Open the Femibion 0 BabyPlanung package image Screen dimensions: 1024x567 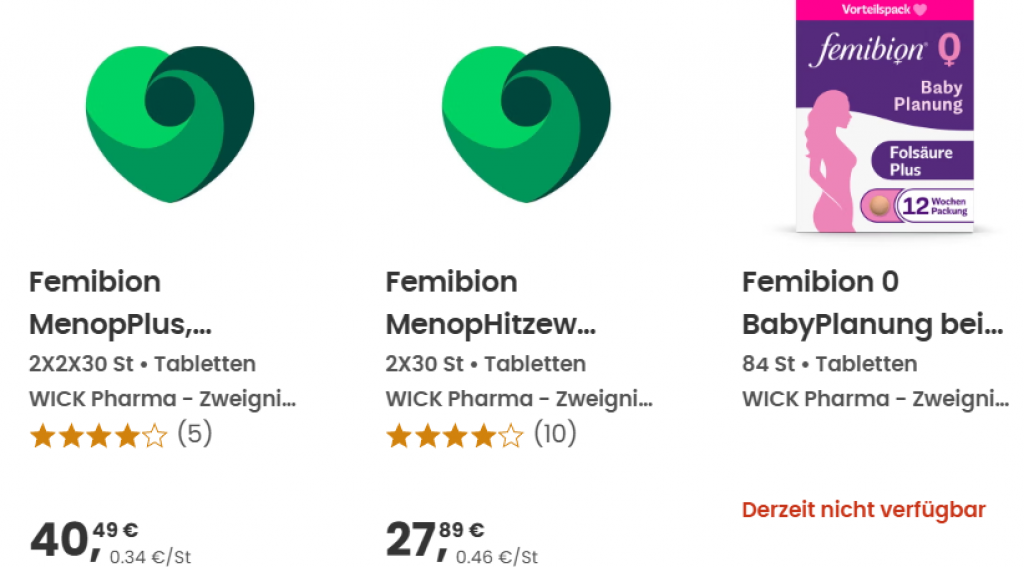(x=884, y=120)
